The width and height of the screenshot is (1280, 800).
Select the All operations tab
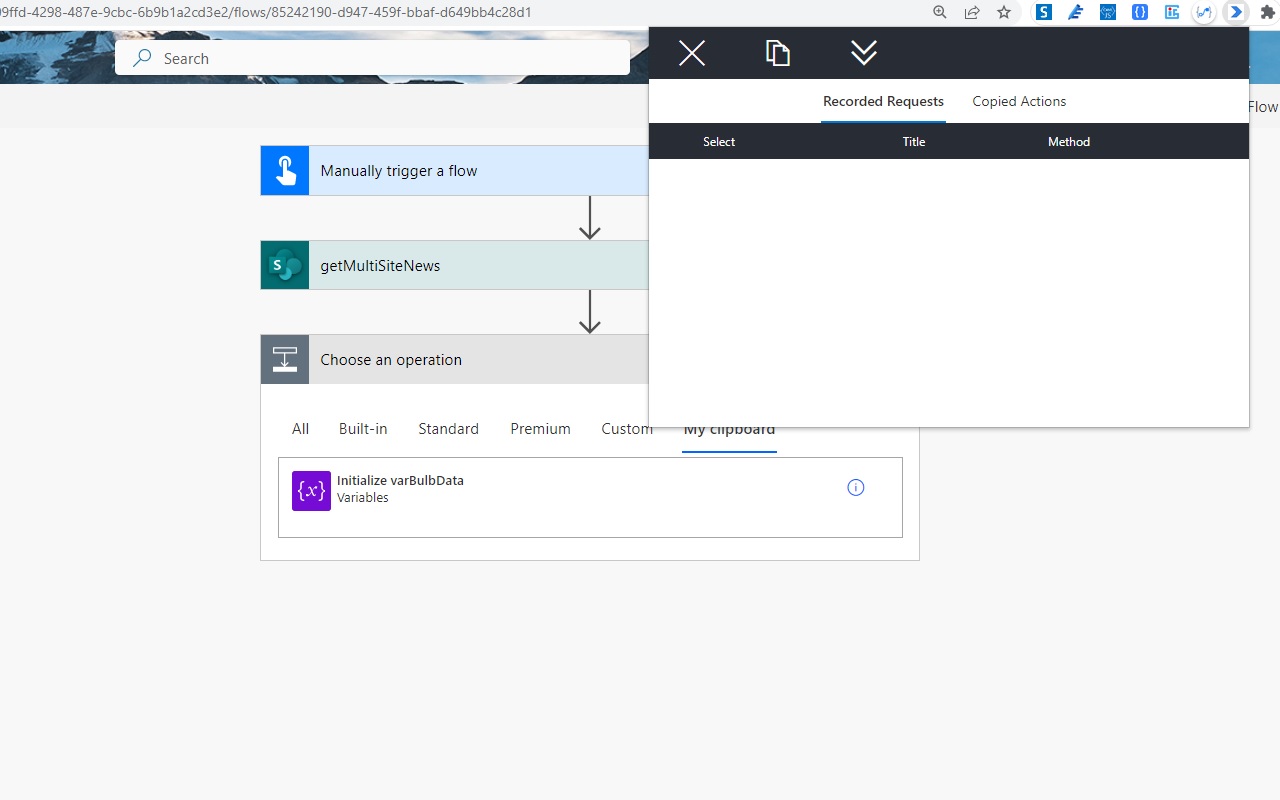tap(300, 429)
